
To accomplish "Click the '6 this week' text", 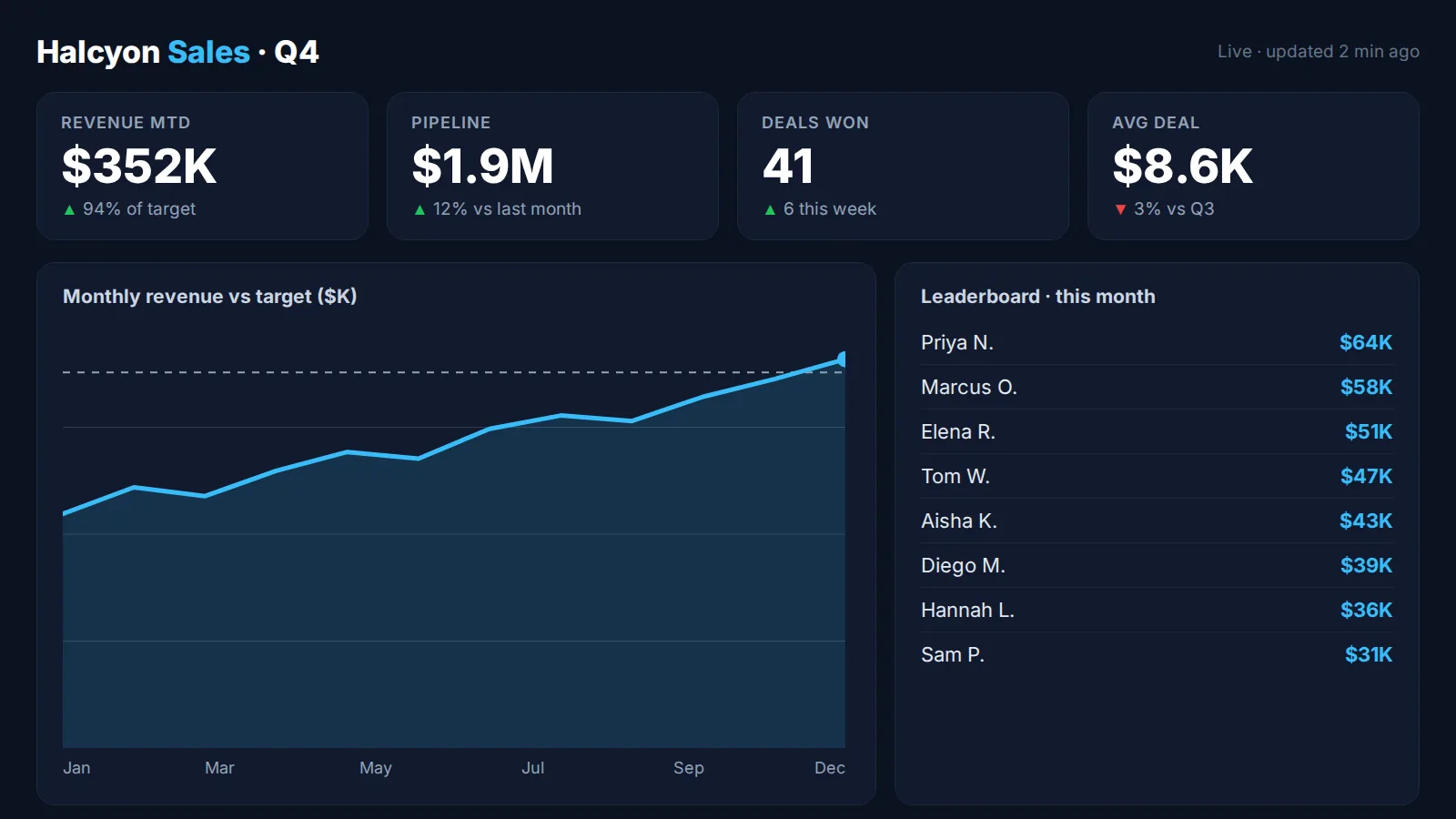I will tap(830, 209).
